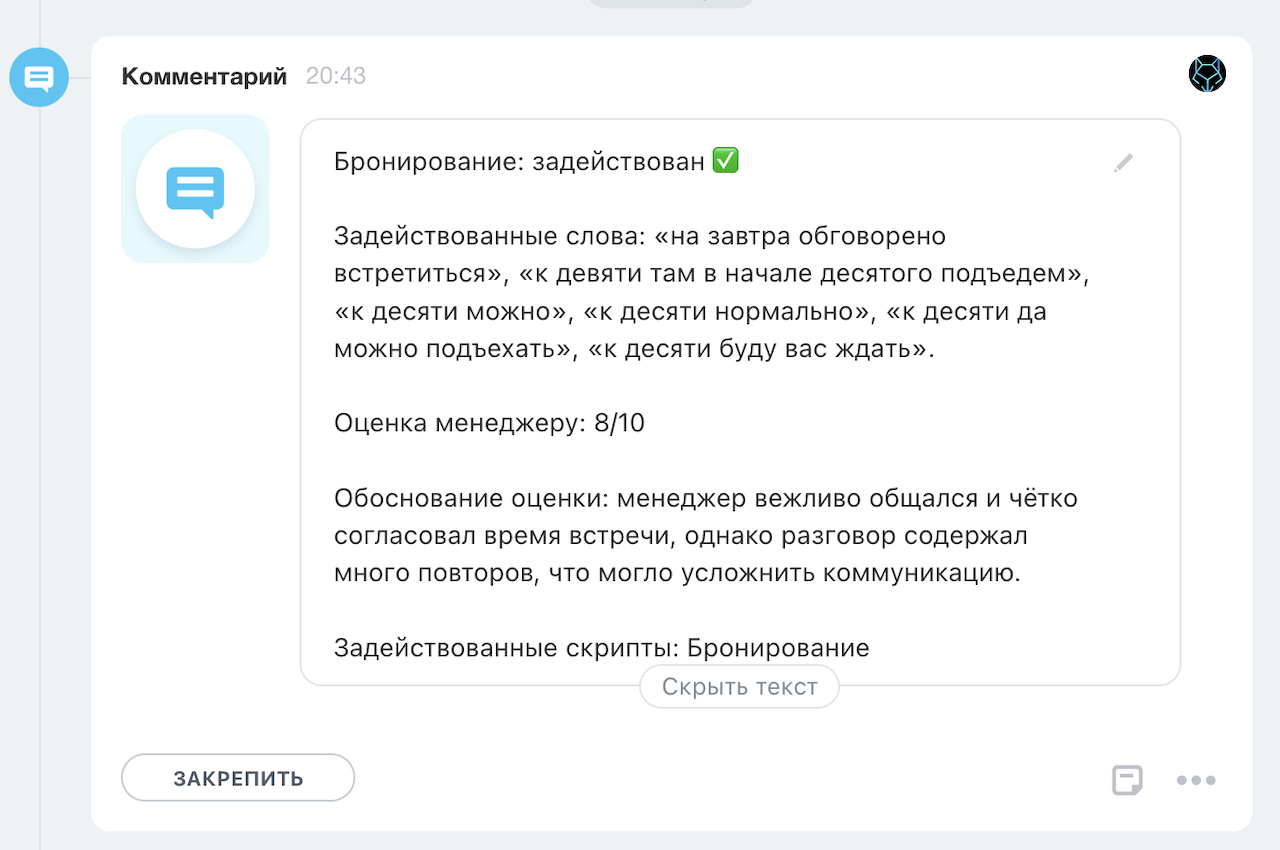This screenshot has width=1280, height=850.
Task: Click the quote «к десяти буду вас ждать»
Action: pos(760,349)
